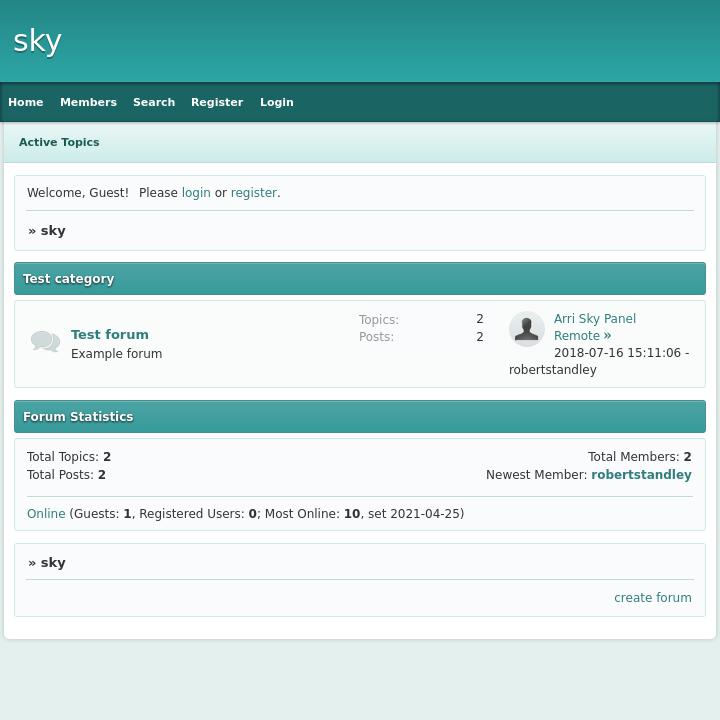Open Search from the navigation bar

154,102
